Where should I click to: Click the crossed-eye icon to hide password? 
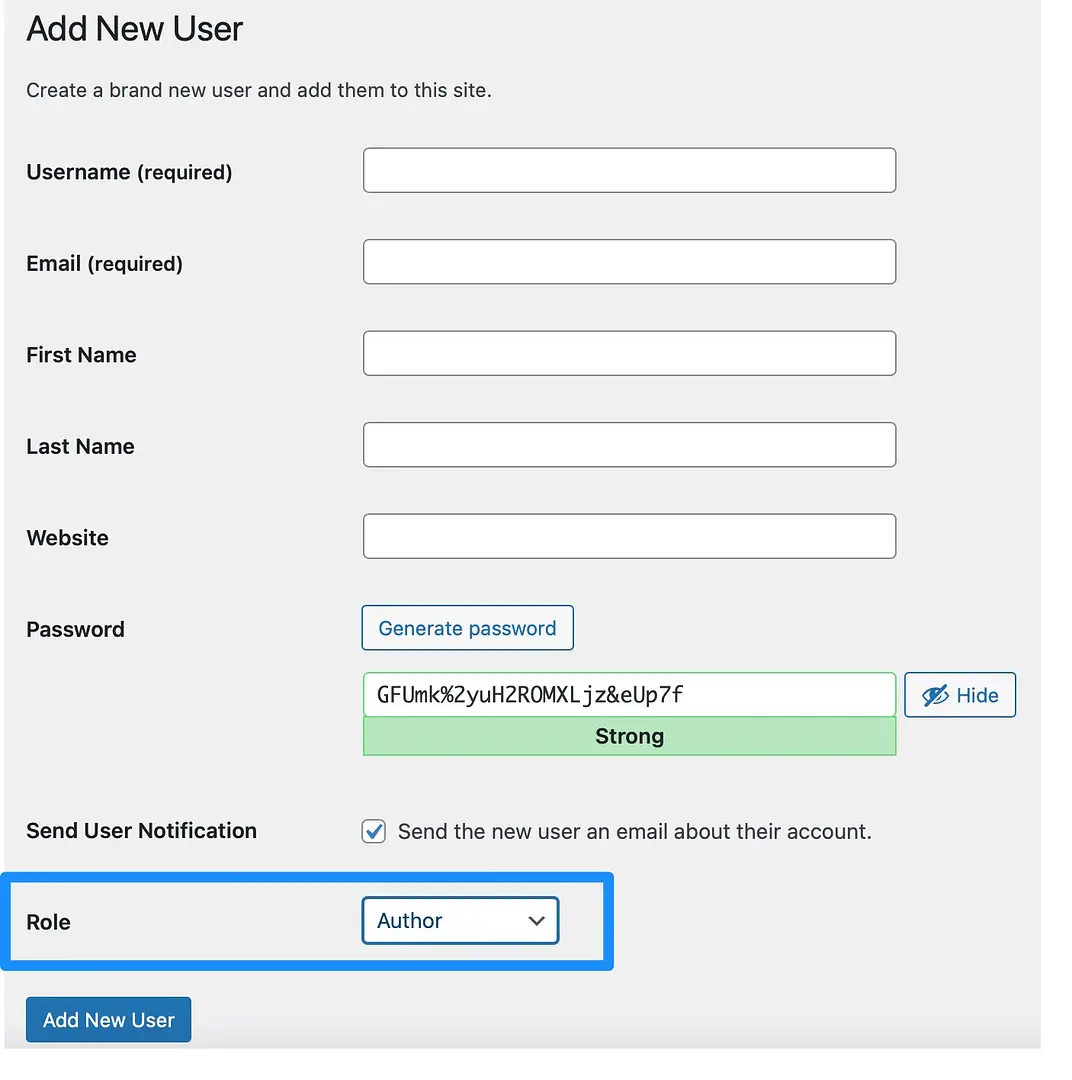click(x=935, y=695)
